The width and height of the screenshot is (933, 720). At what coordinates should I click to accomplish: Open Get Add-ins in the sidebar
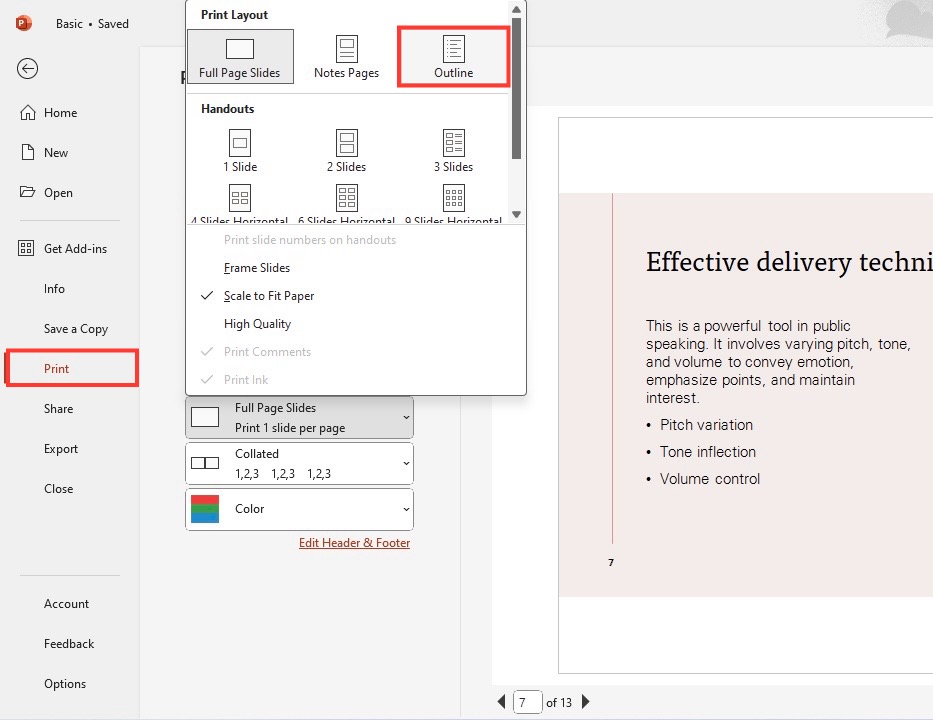pyautogui.click(x=62, y=249)
